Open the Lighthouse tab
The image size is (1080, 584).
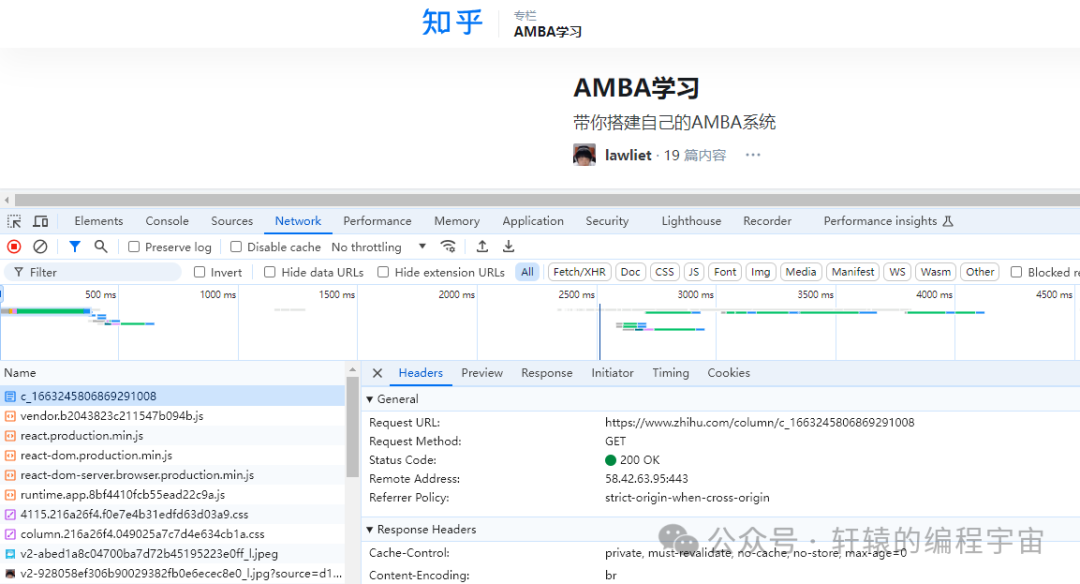[x=691, y=221]
